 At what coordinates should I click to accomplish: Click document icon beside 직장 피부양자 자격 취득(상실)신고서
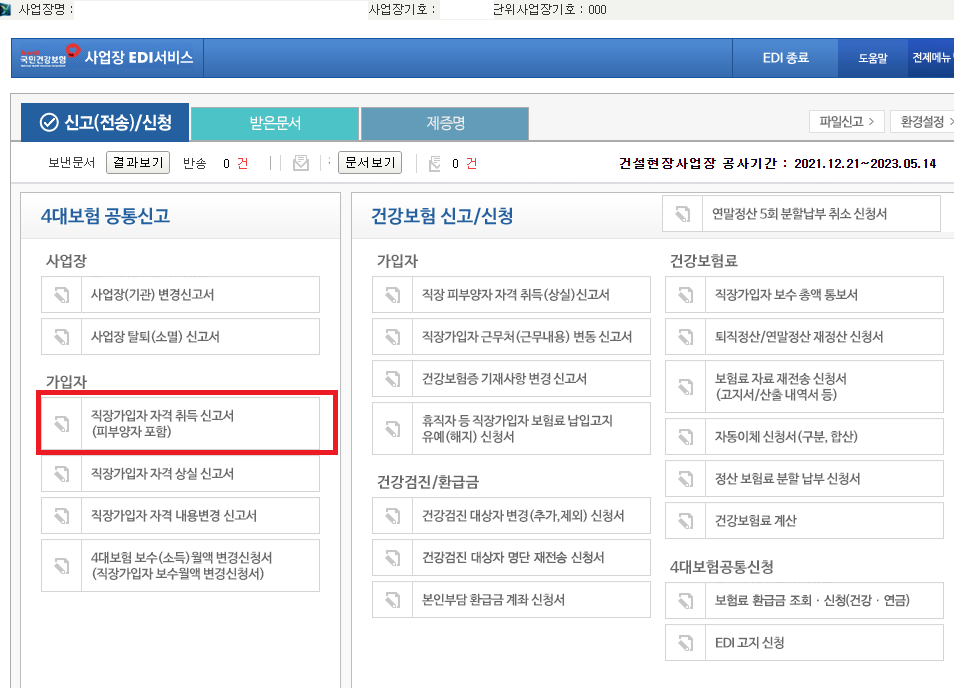tap(392, 295)
